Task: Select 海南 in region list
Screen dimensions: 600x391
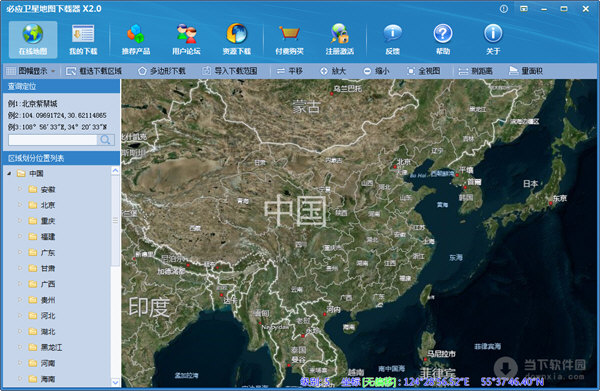Action: point(48,379)
